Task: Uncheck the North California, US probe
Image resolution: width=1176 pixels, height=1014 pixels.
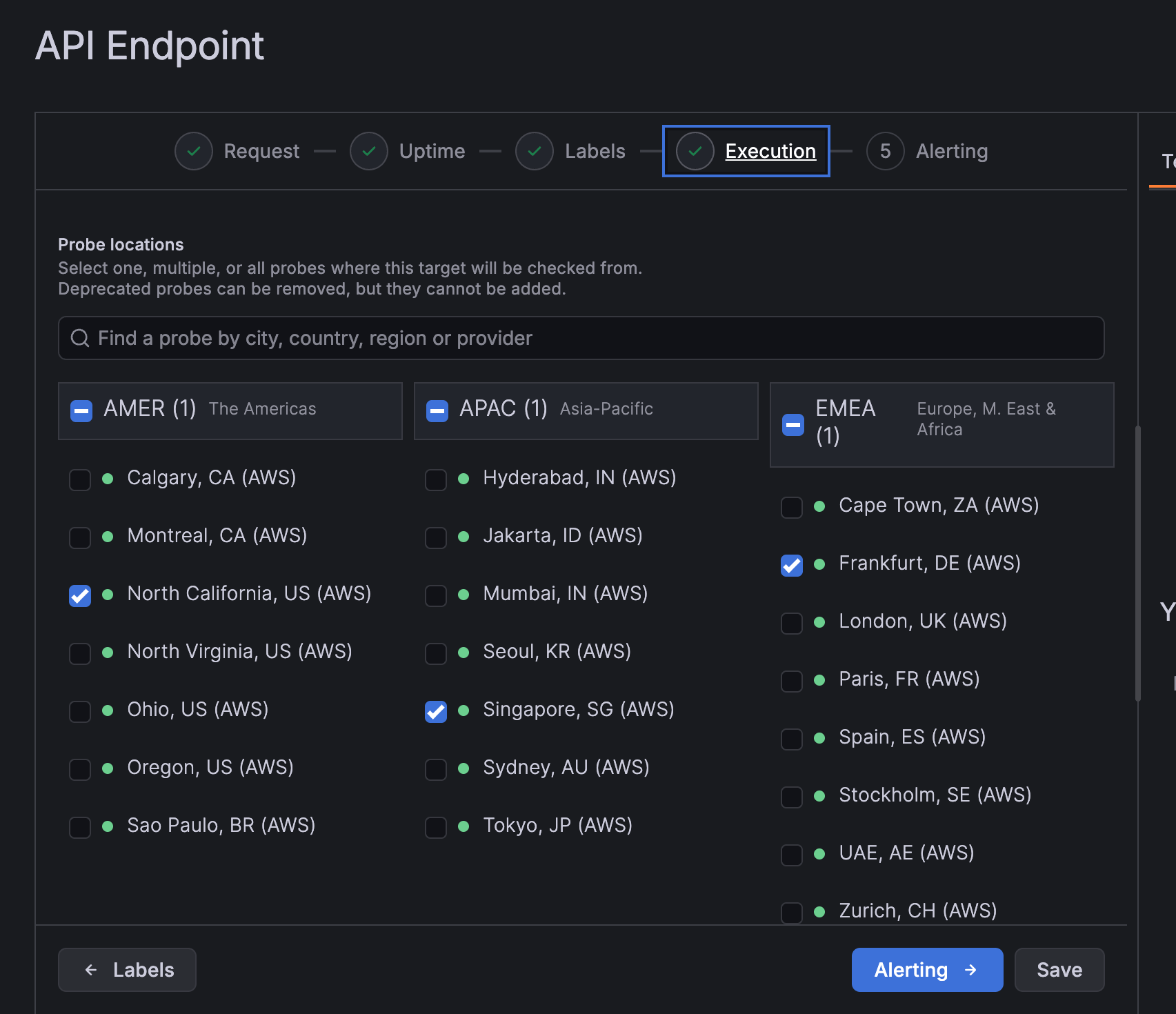Action: 79,595
